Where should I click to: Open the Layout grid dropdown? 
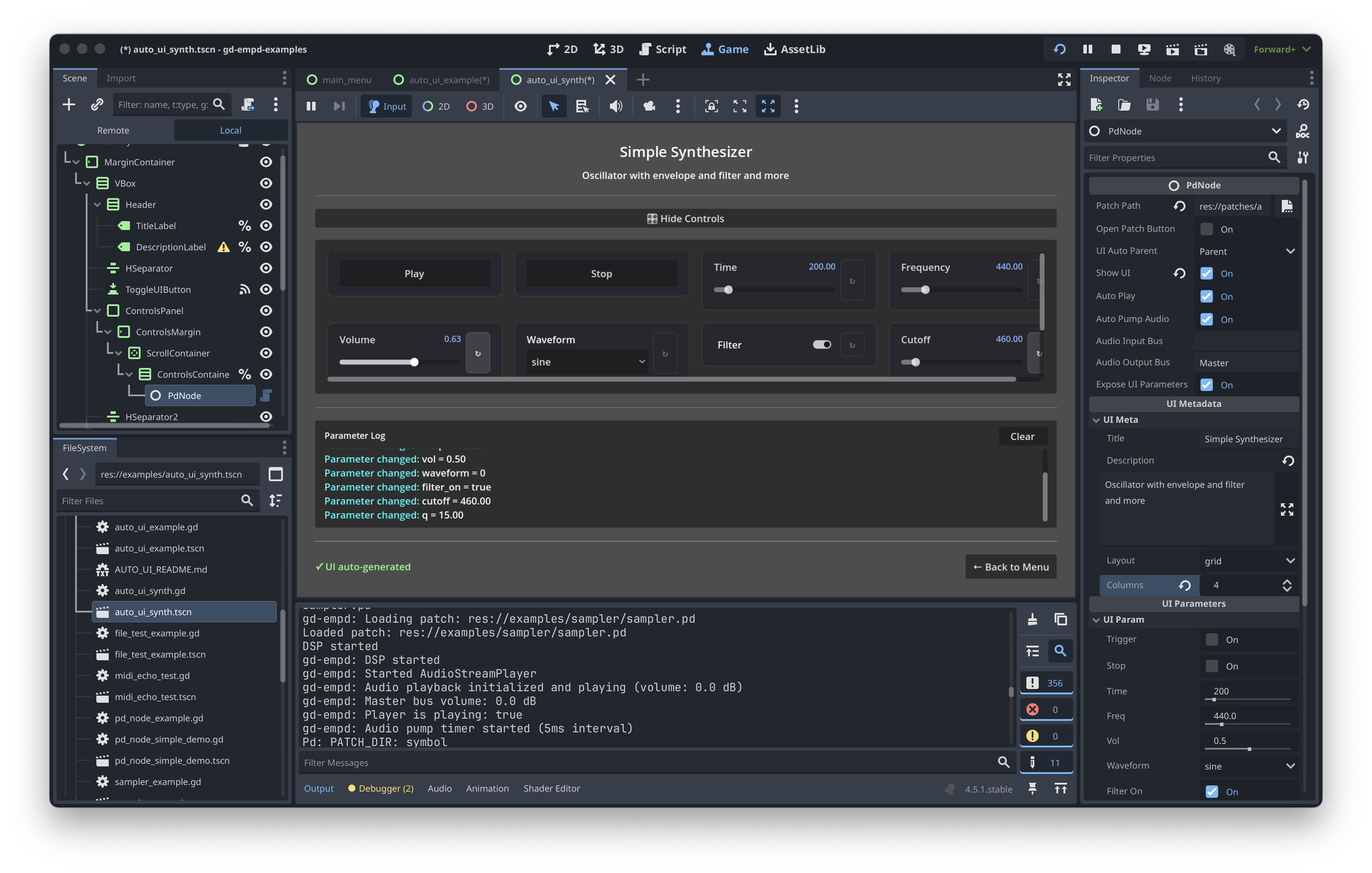click(1249, 560)
